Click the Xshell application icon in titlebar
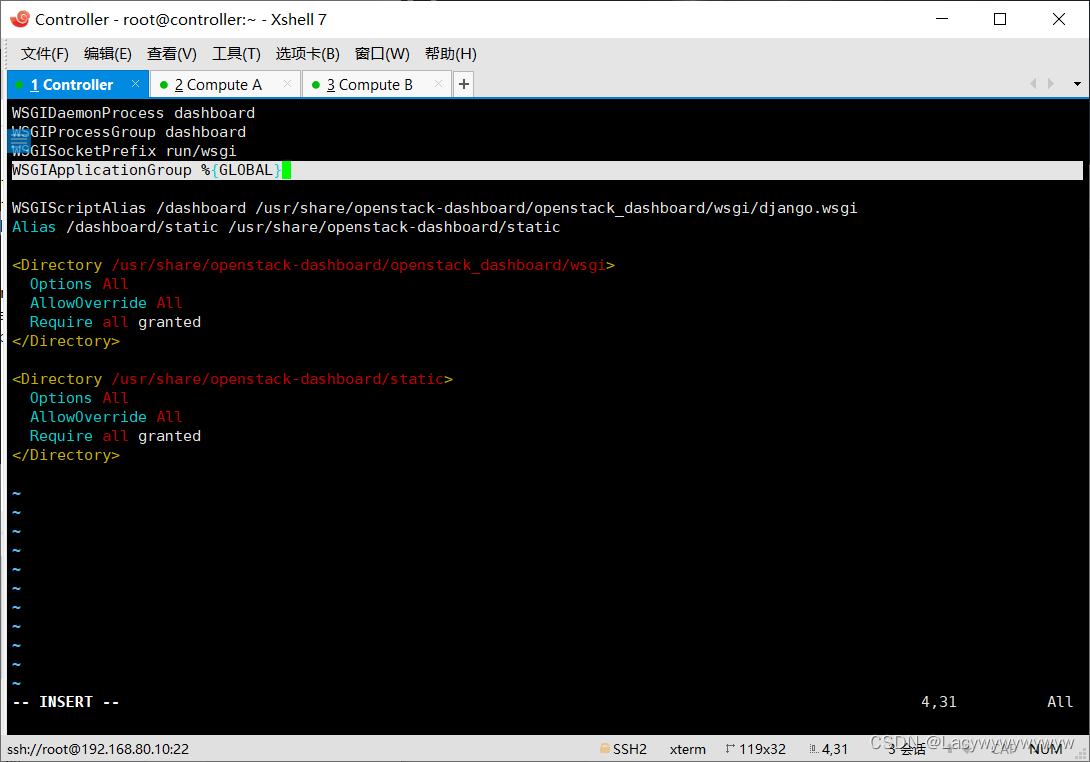 tap(20, 18)
